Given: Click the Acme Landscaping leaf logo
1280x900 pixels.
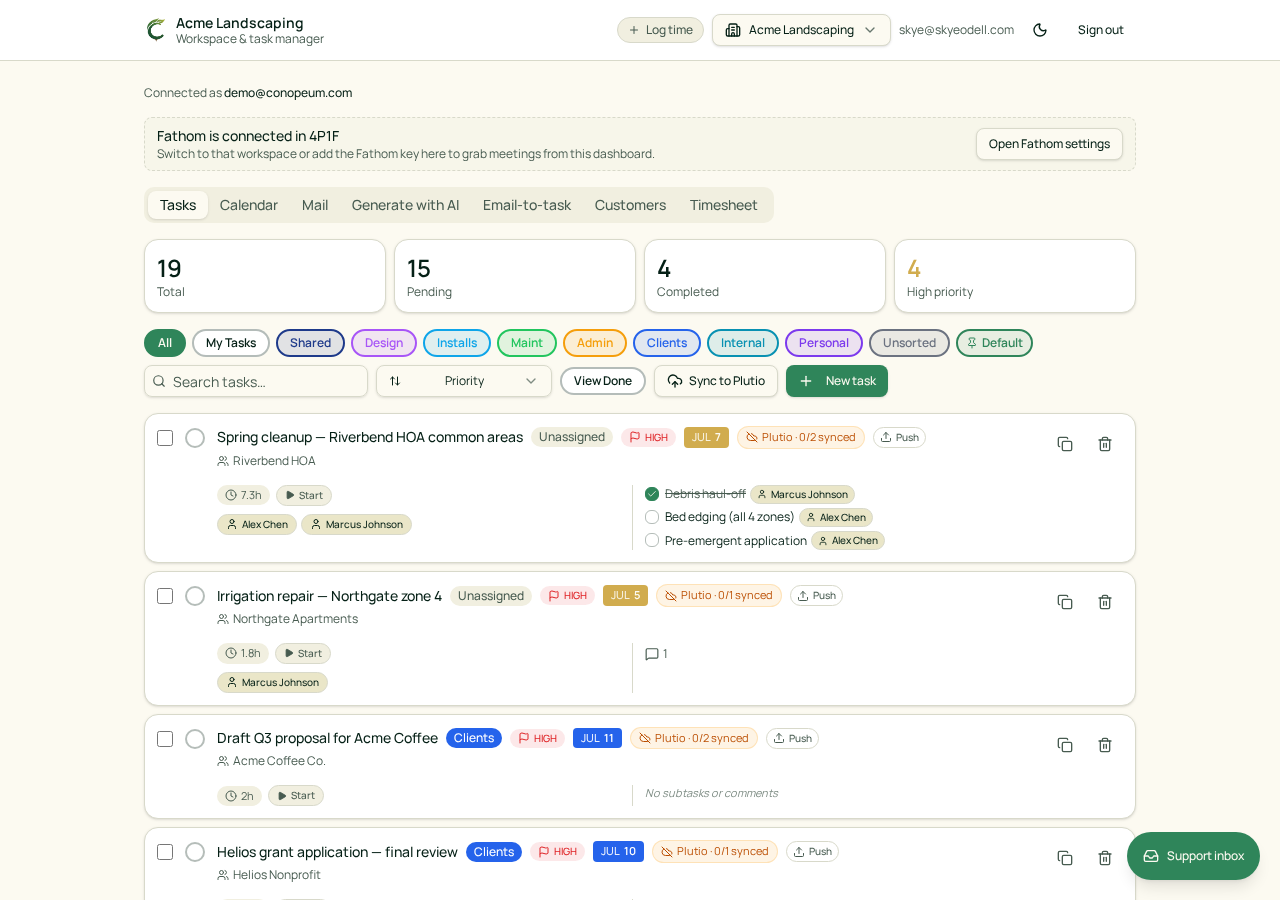Looking at the screenshot, I should (x=156, y=30).
